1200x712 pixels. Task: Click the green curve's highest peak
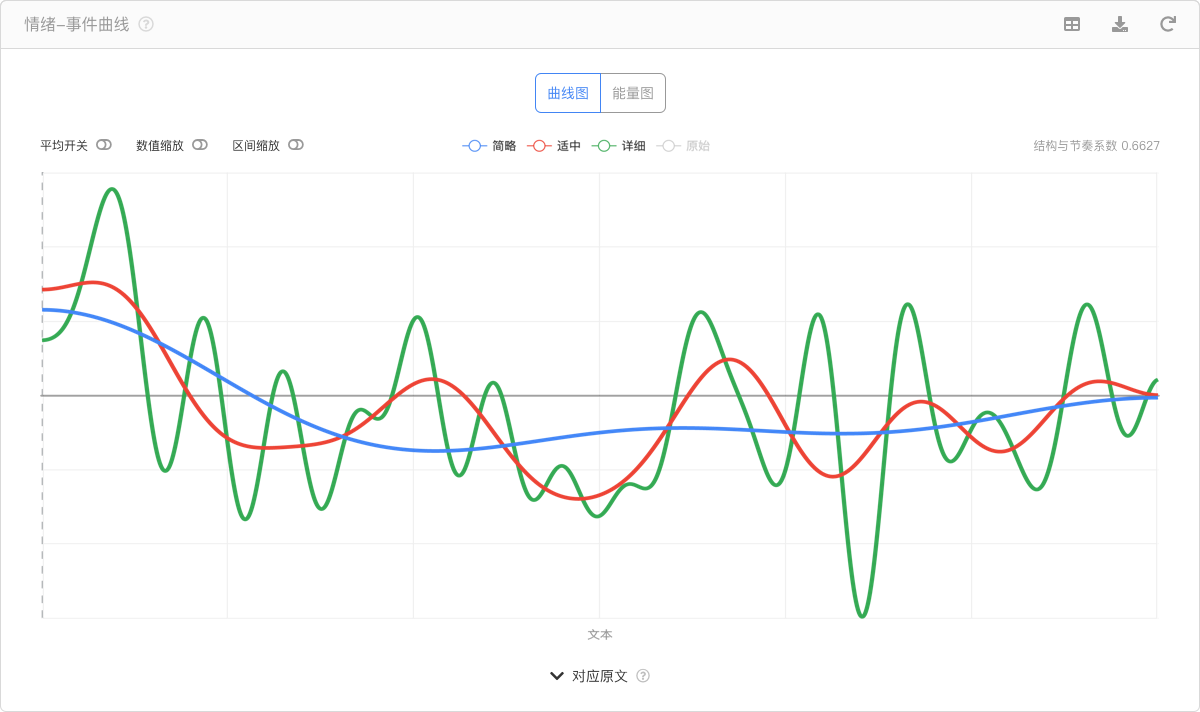coord(113,189)
